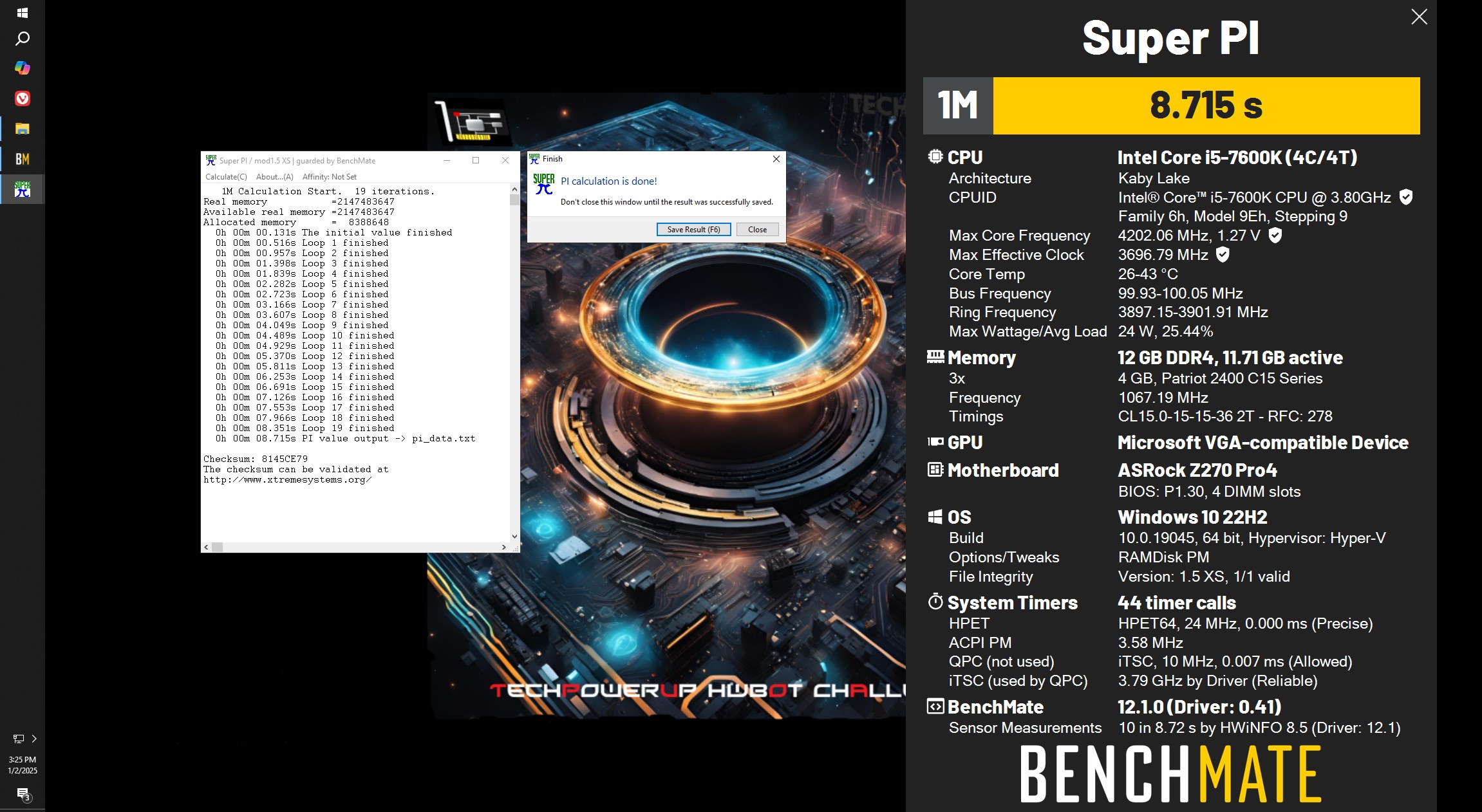The image size is (1482, 812).
Task: Click the Save Result (F6) button
Action: 693,230
